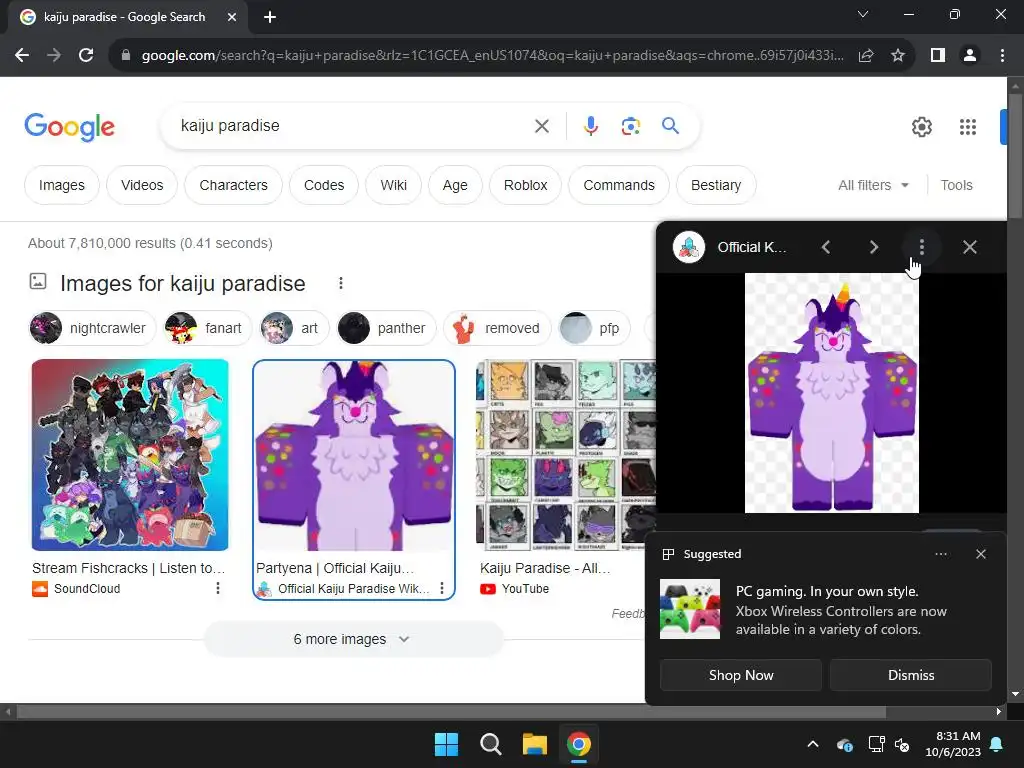Screen dimensions: 1024x768
Task: Open the Windows notification bell
Action: pos(997,744)
